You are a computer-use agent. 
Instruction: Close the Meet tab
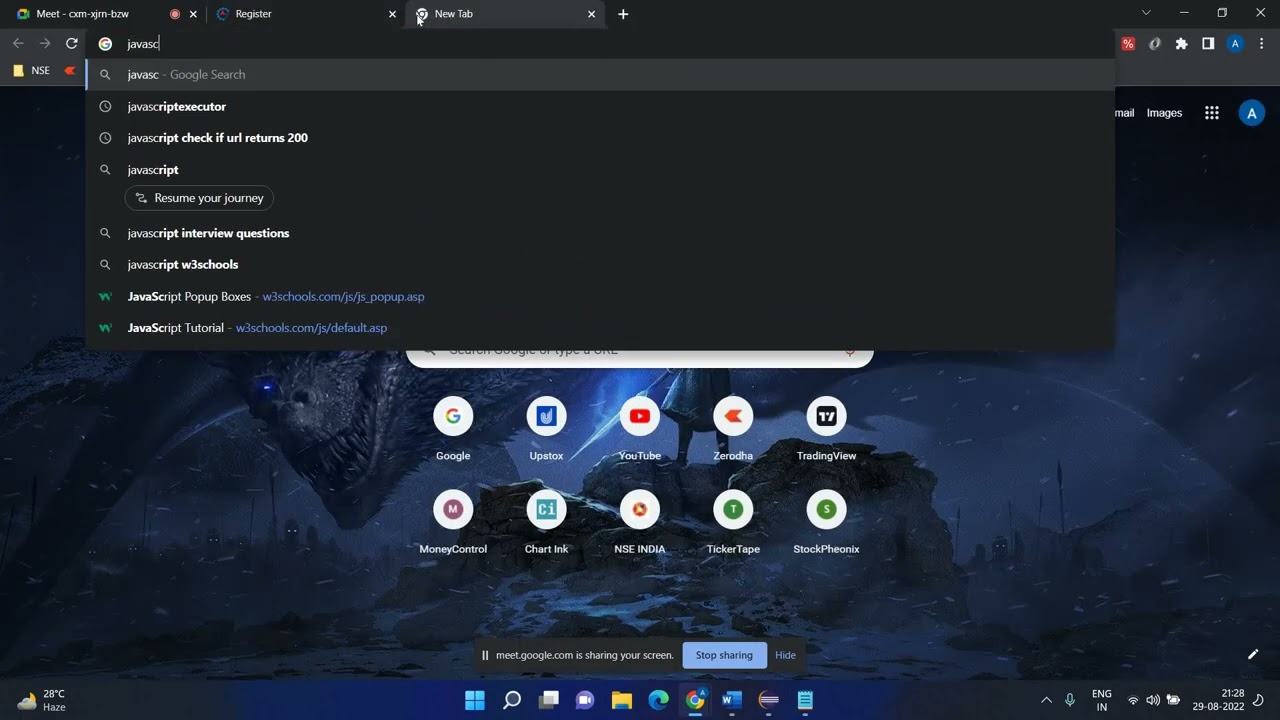pos(193,14)
